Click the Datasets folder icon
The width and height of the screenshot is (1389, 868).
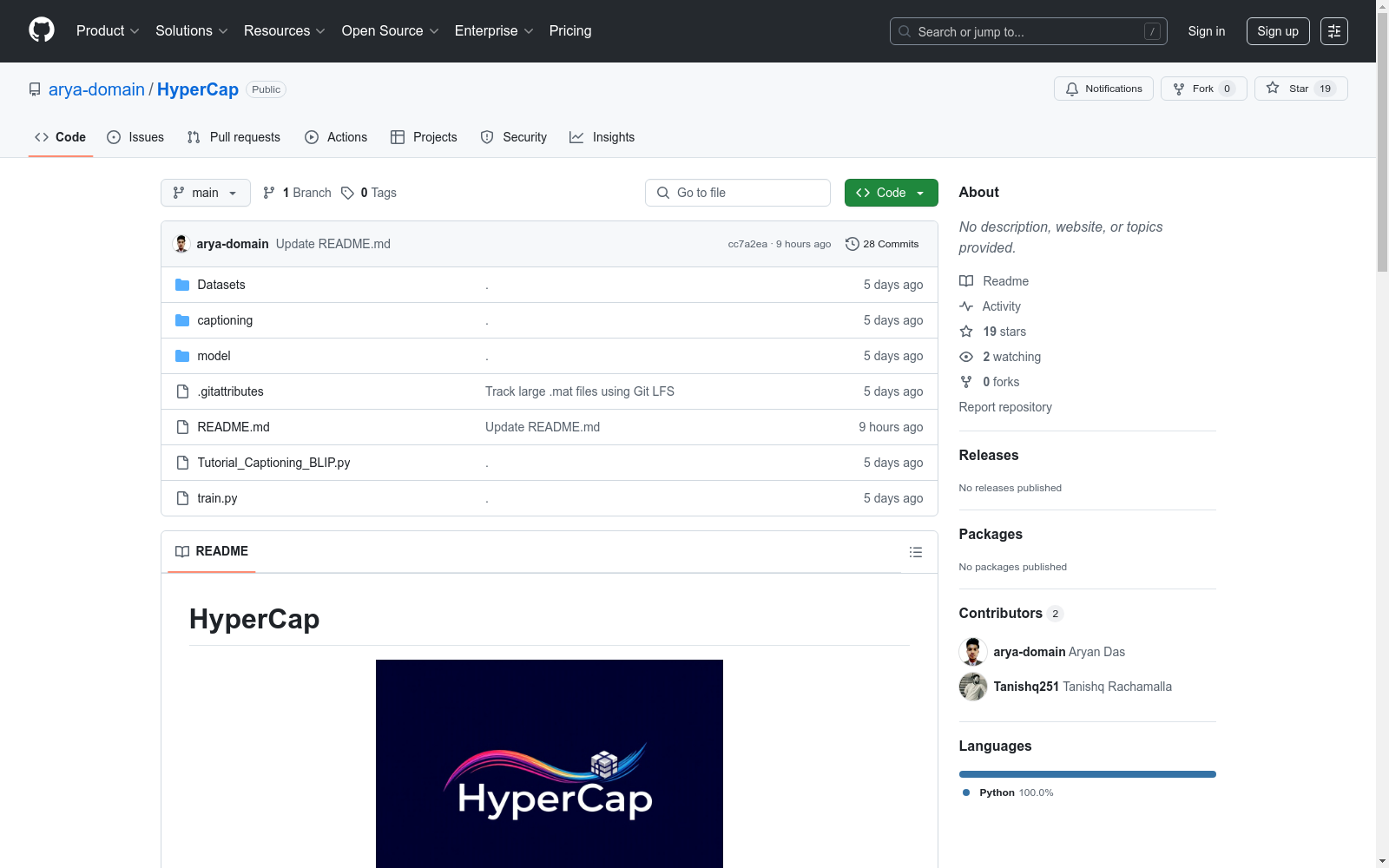click(182, 285)
